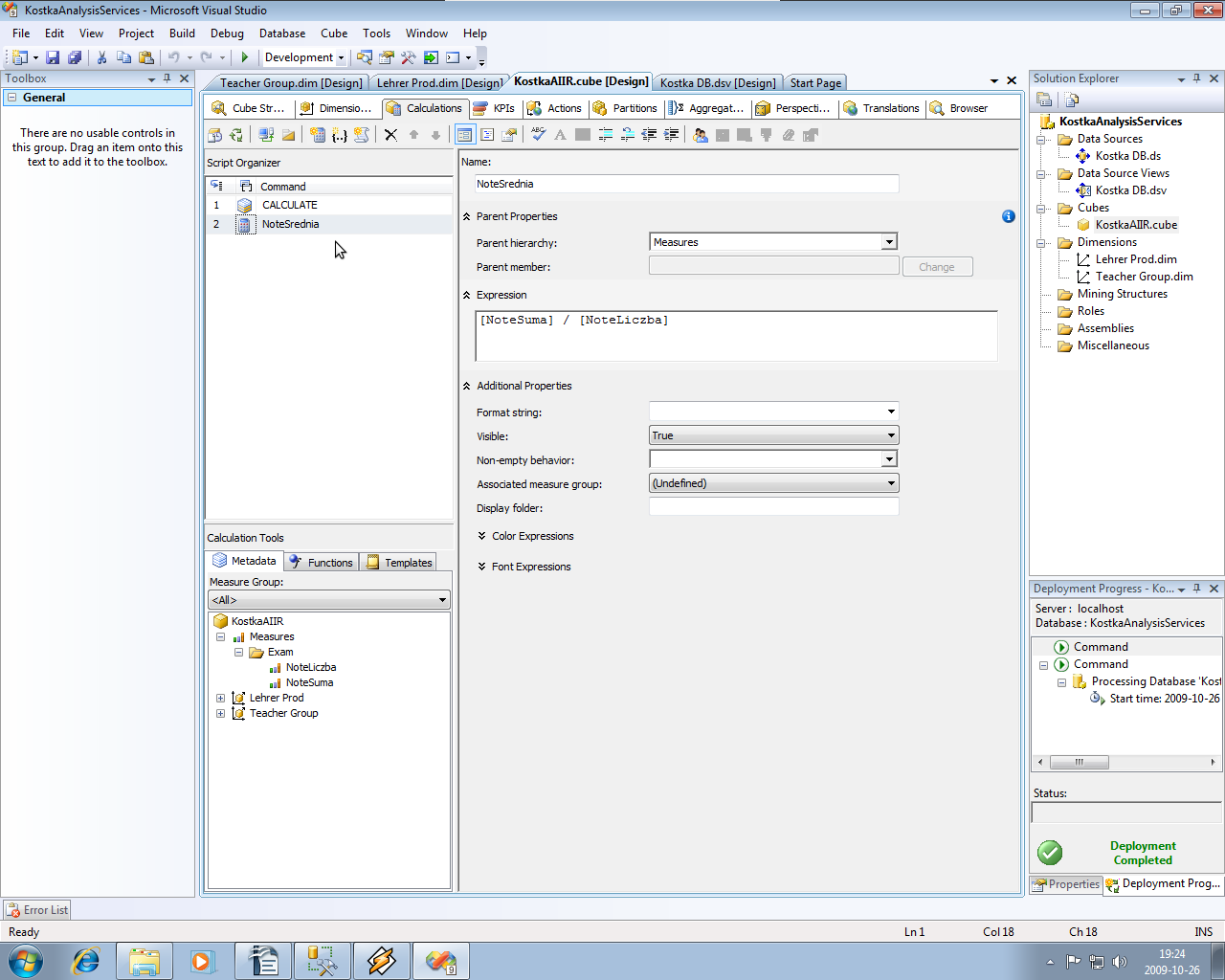Click the Error List button
The width and height of the screenshot is (1225, 980).
click(x=37, y=910)
